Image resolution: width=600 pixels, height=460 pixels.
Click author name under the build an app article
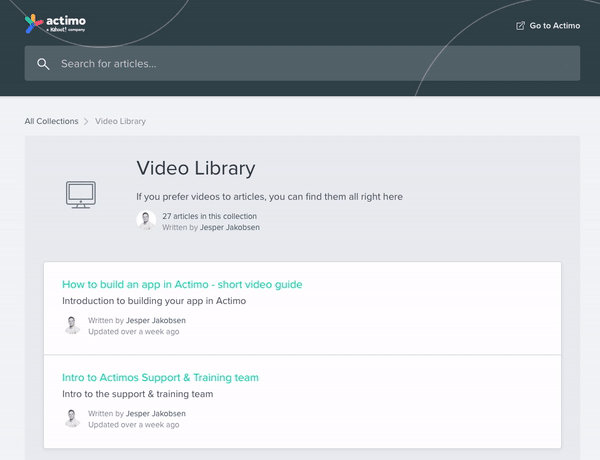155,320
